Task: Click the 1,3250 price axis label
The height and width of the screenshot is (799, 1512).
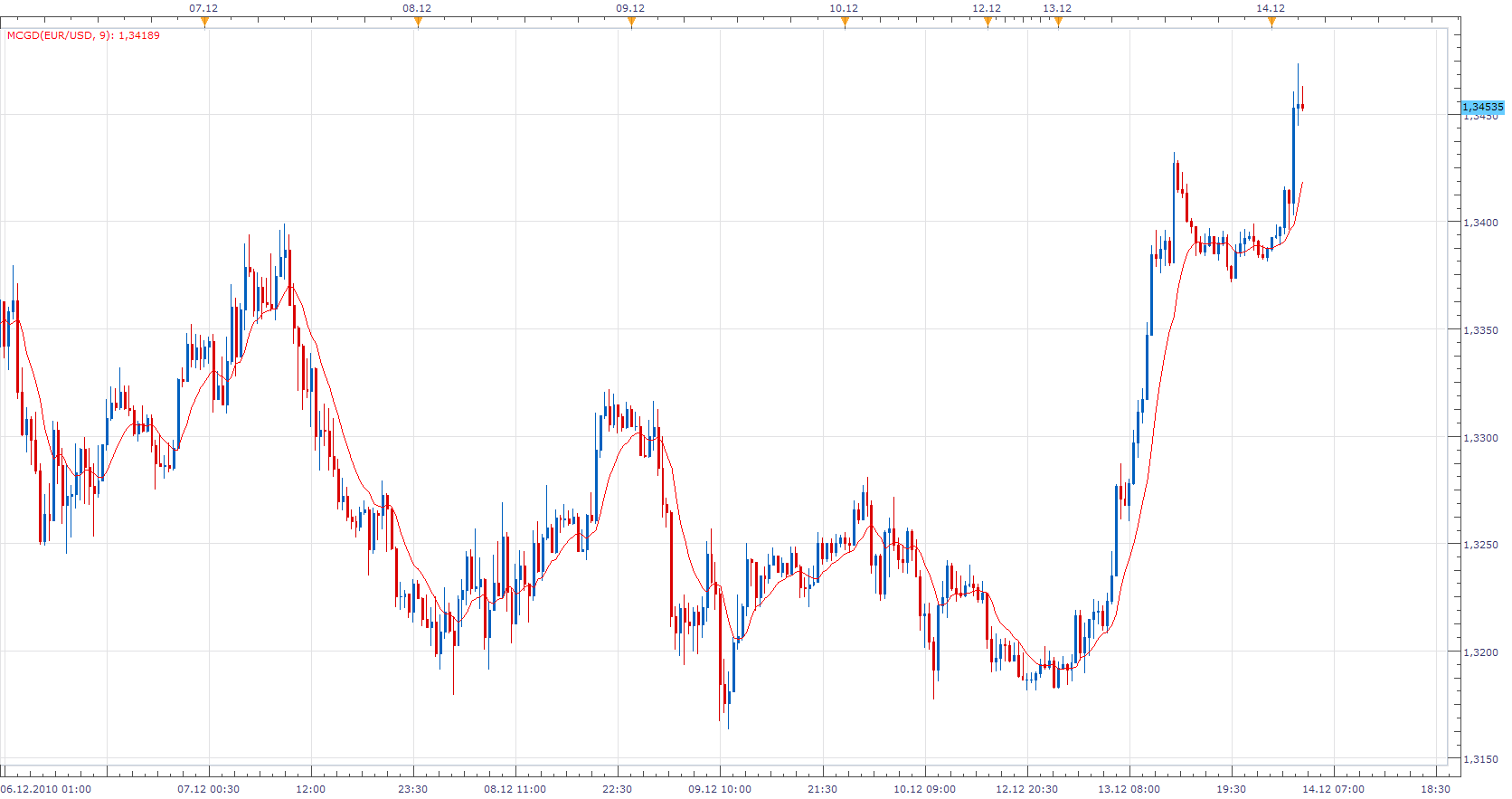Action: tap(1480, 545)
